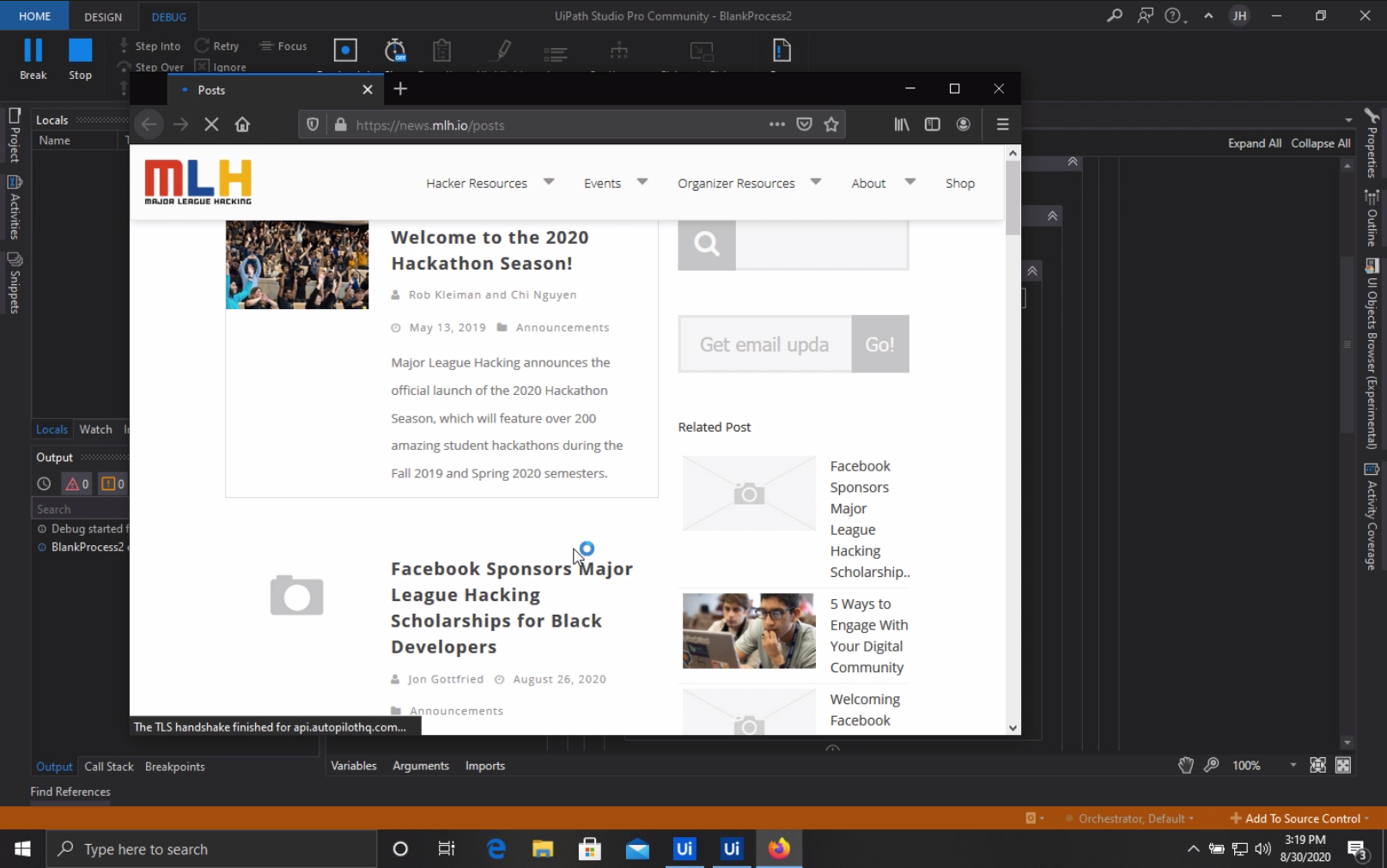Image resolution: width=1387 pixels, height=868 pixels.
Task: Click the Focus debug button
Action: [283, 46]
